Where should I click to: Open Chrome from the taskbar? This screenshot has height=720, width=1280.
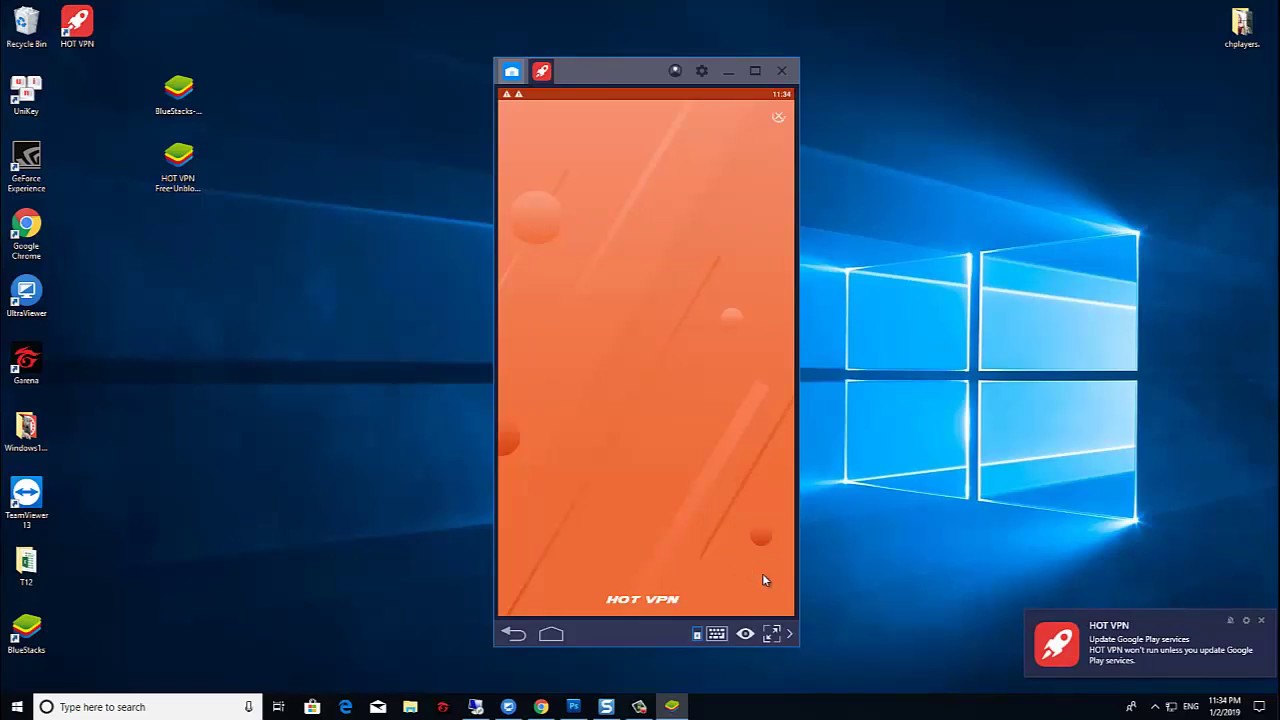(x=541, y=707)
